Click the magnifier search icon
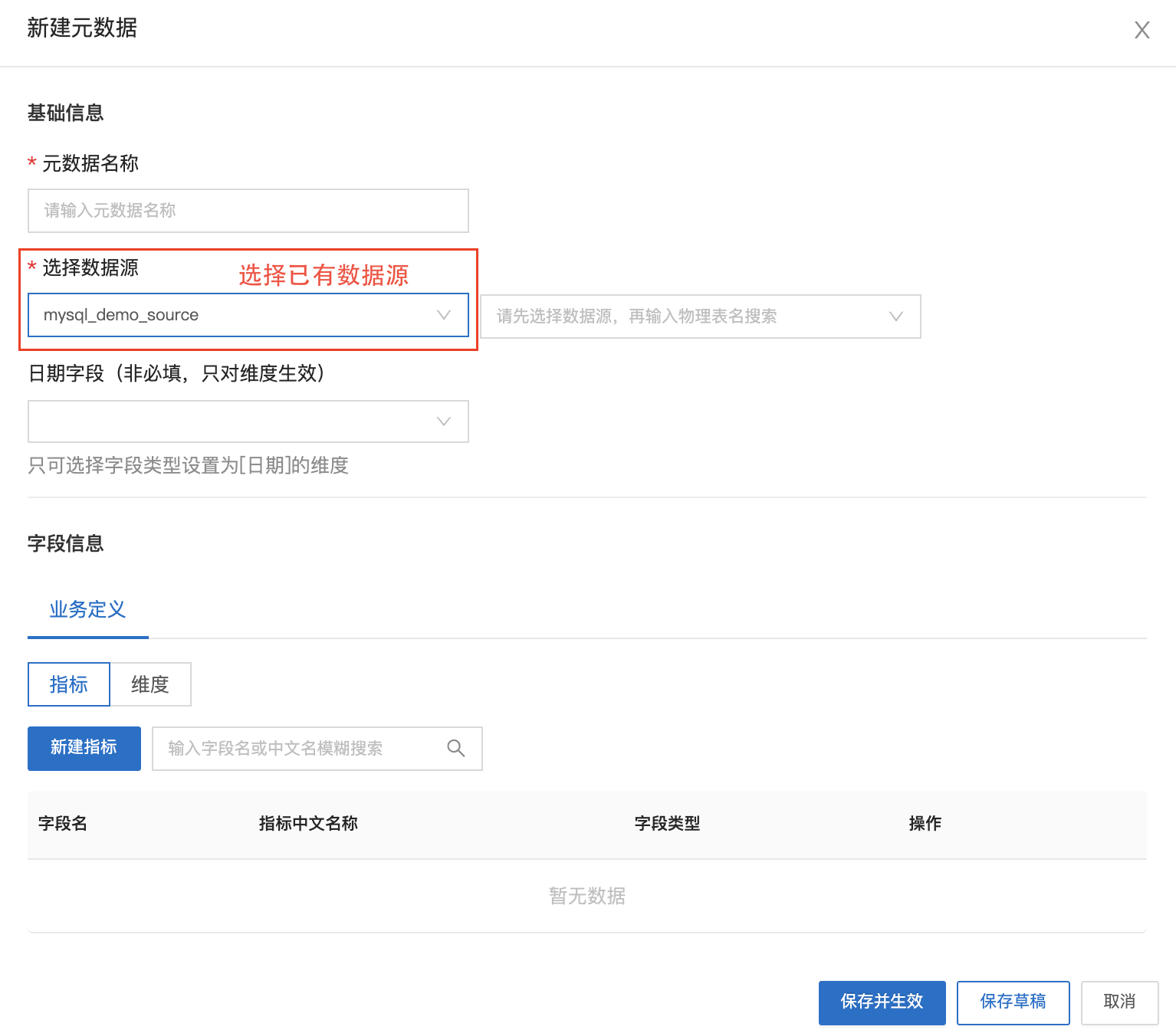Image resolution: width=1176 pixels, height=1033 pixels. click(x=456, y=749)
